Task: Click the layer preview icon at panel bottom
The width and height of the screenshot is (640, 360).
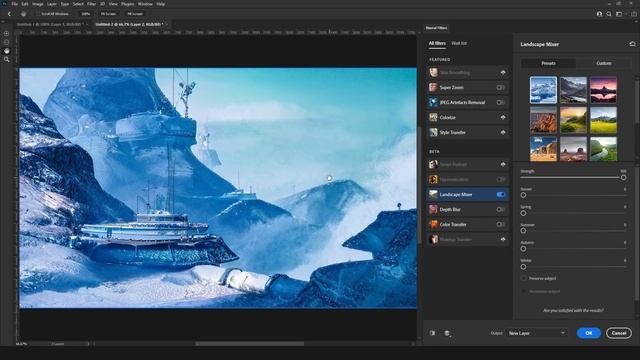Action: pos(447,333)
